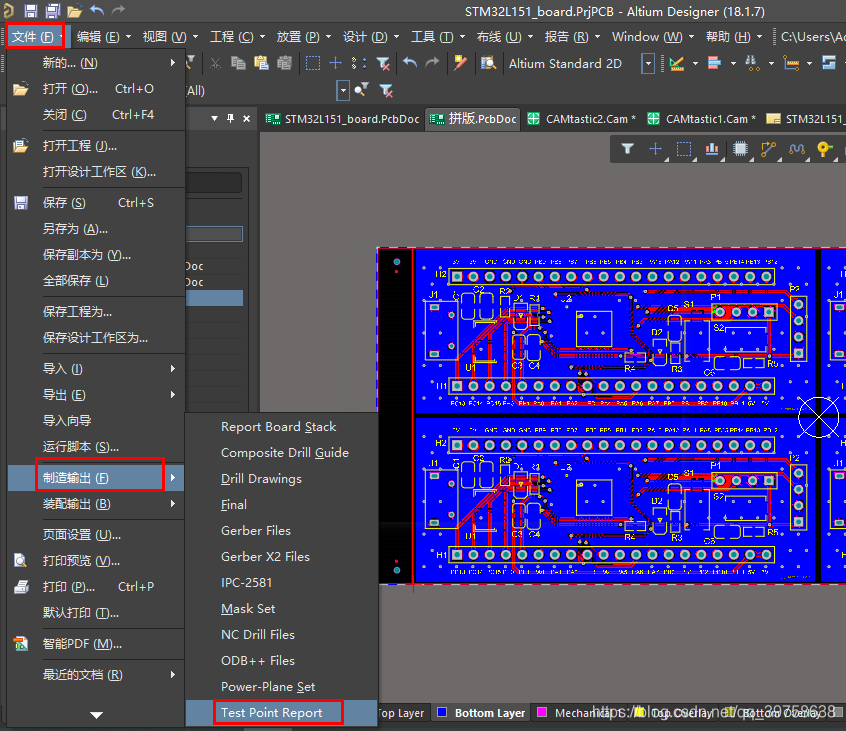Expand the 装配输出 (B) submenu
The width and height of the screenshot is (846, 731).
click(96, 504)
